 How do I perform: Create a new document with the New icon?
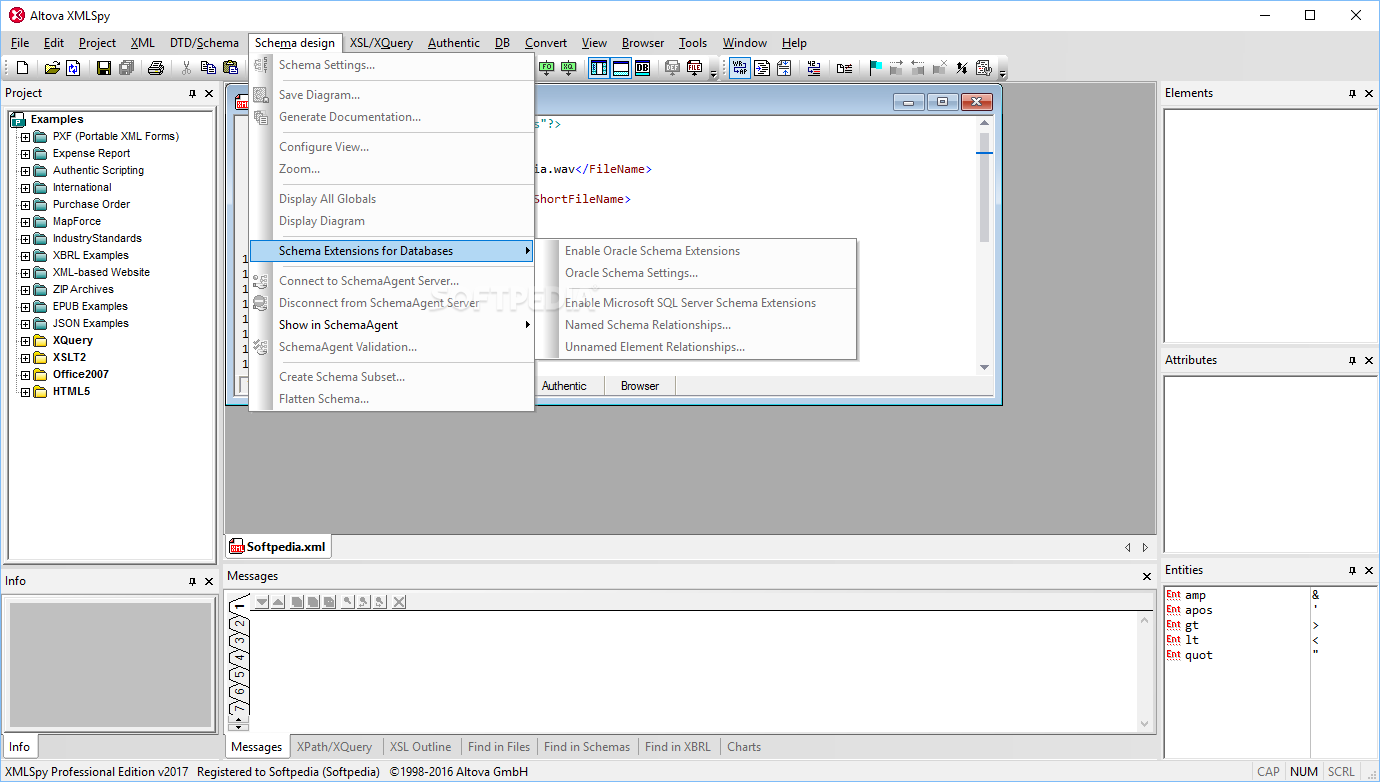22,68
